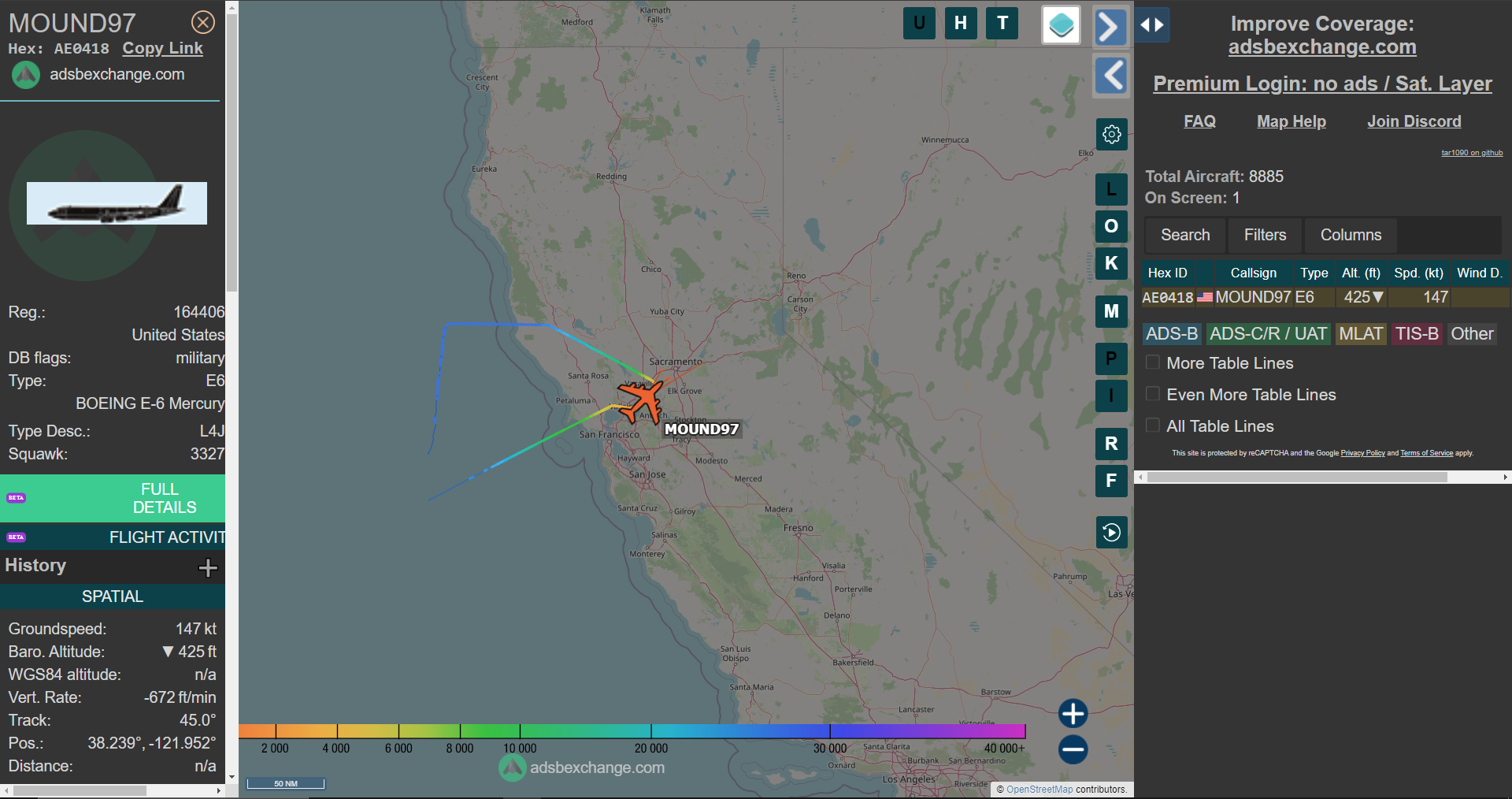
Task: Sort table by Spd. (kt) column
Action: click(1418, 273)
